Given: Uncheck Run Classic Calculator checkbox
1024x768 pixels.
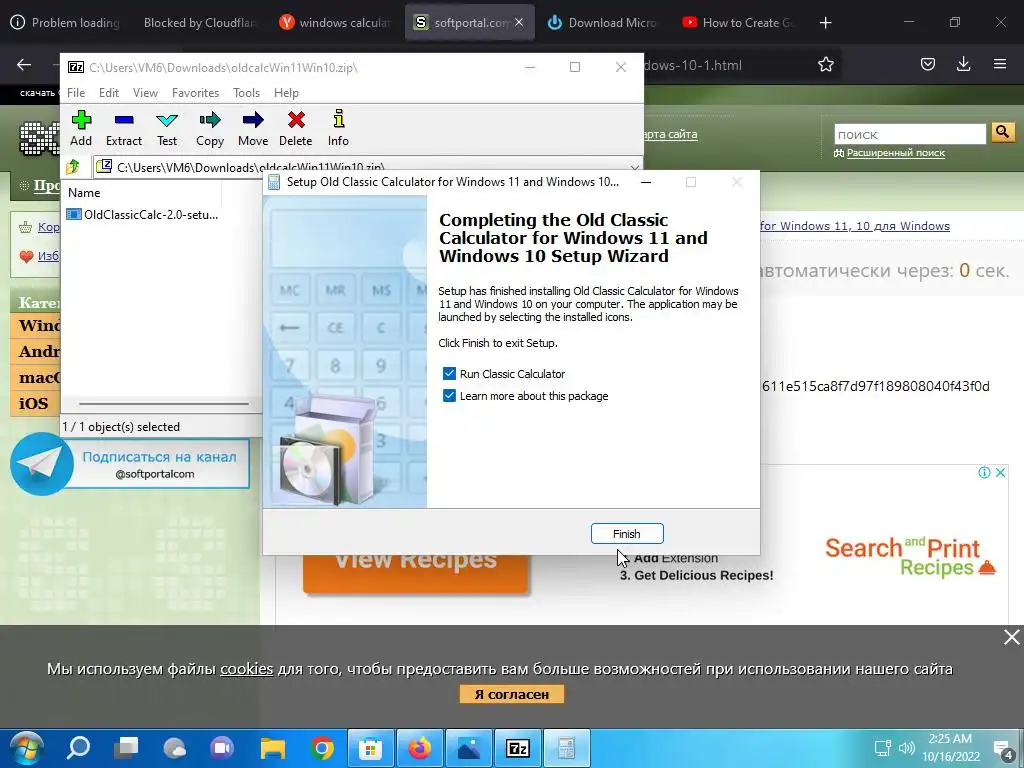Looking at the screenshot, I should (x=449, y=374).
